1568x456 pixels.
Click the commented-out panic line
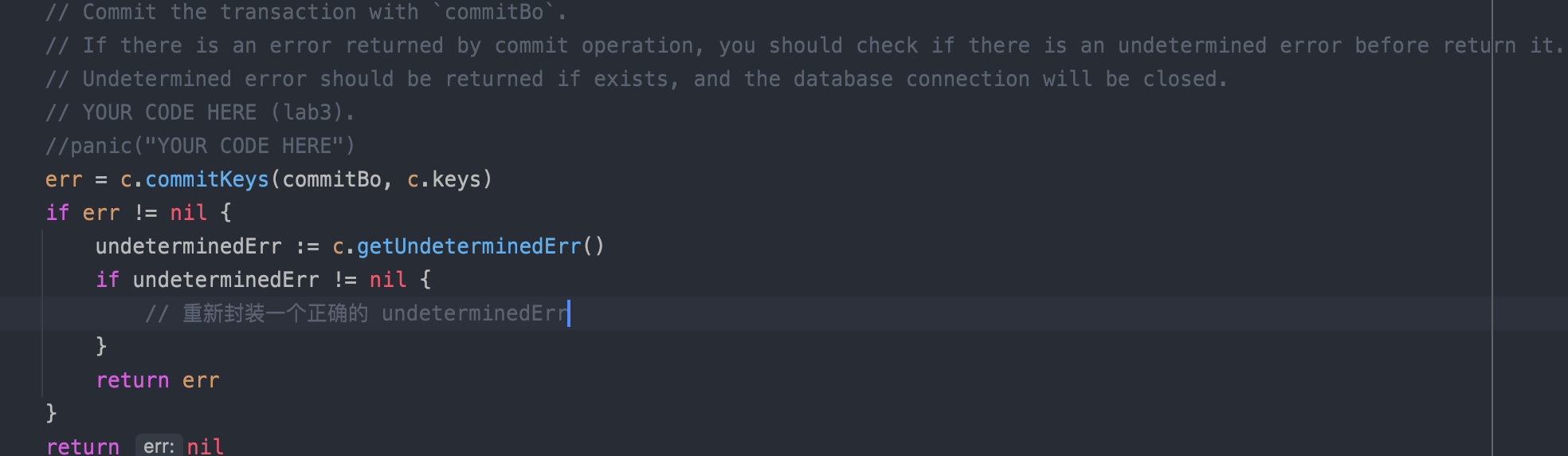click(199, 146)
